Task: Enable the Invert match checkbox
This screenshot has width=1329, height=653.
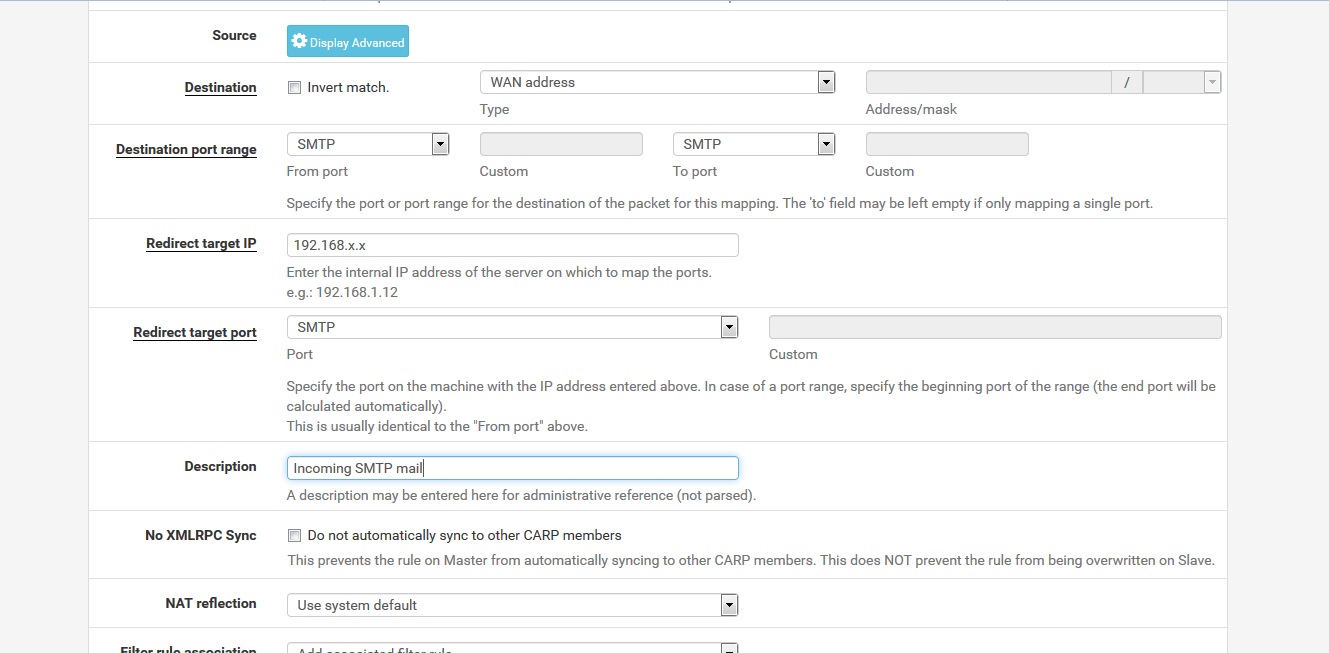Action: point(294,88)
